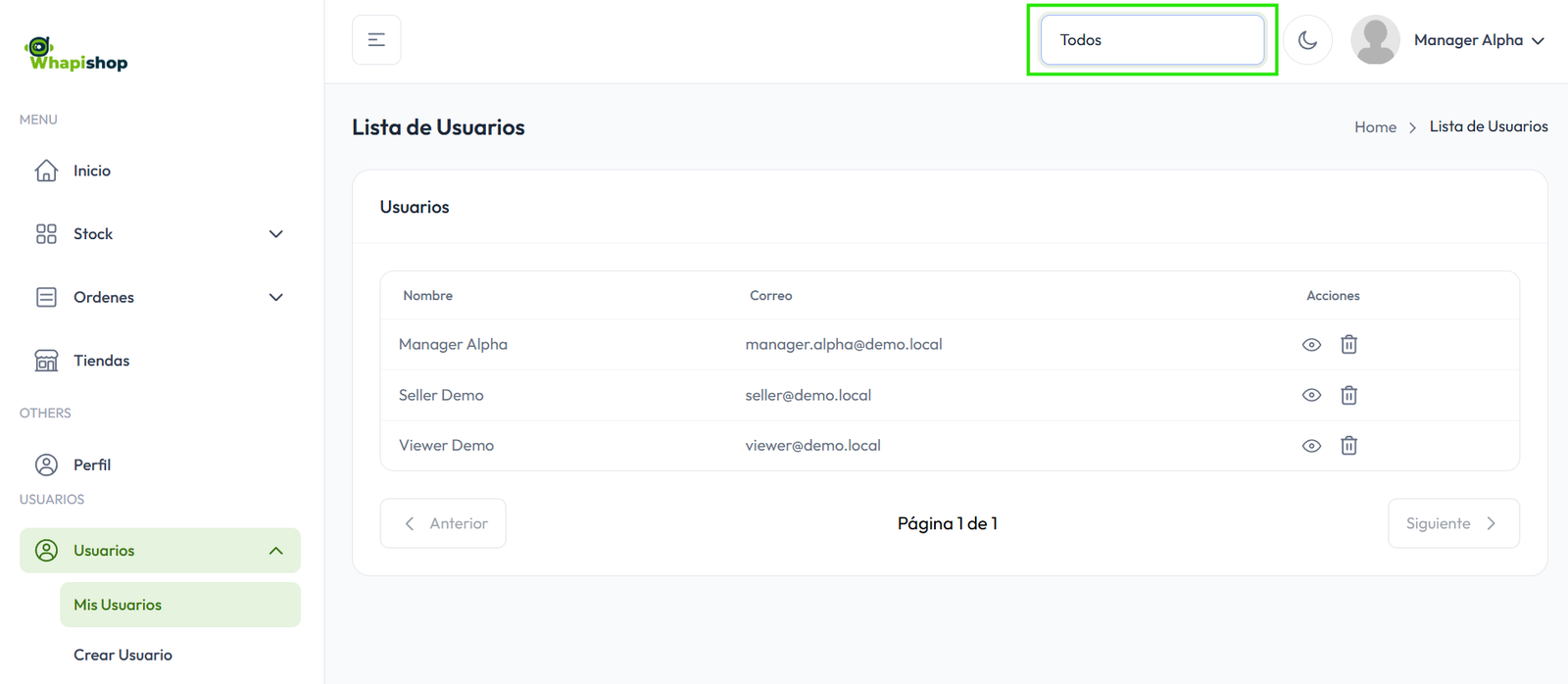The height and width of the screenshot is (684, 1568).
Task: Click the hamburger sidebar toggle button
Action: [376, 40]
